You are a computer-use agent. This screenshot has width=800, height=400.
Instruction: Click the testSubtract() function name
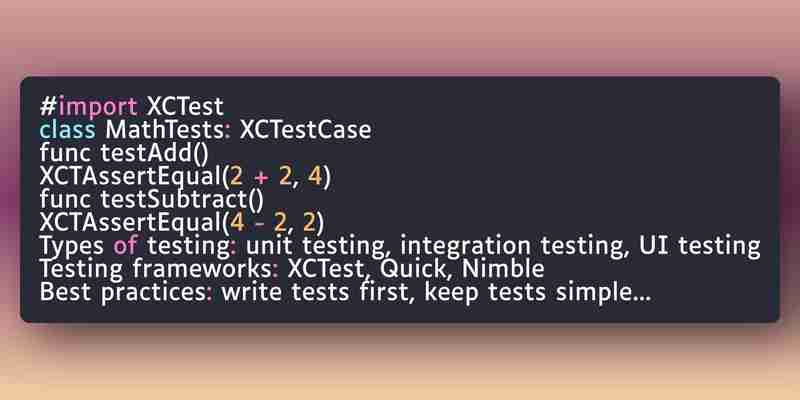point(182,200)
